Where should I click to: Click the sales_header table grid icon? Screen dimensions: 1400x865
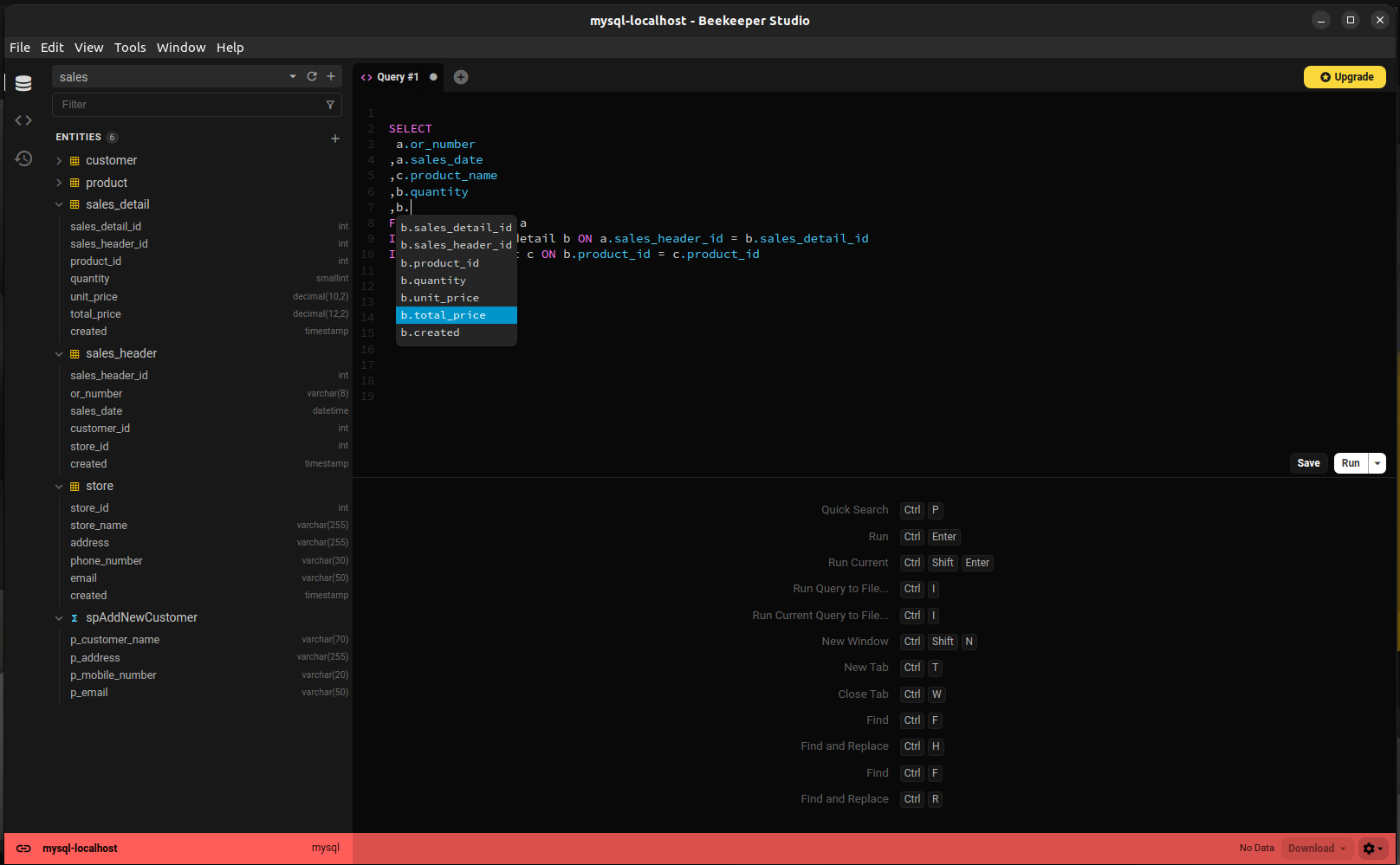tap(75, 354)
